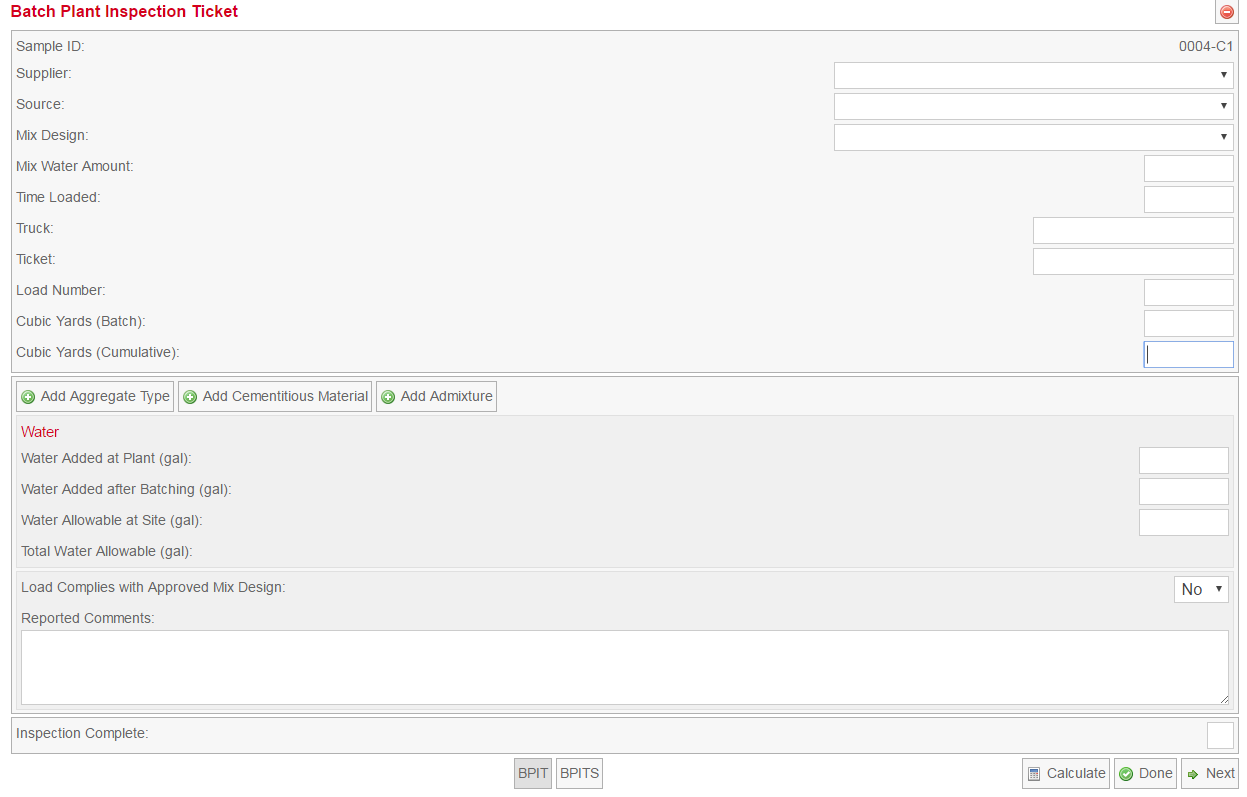
Task: Select the Ticket text box
Action: pyautogui.click(x=1133, y=261)
